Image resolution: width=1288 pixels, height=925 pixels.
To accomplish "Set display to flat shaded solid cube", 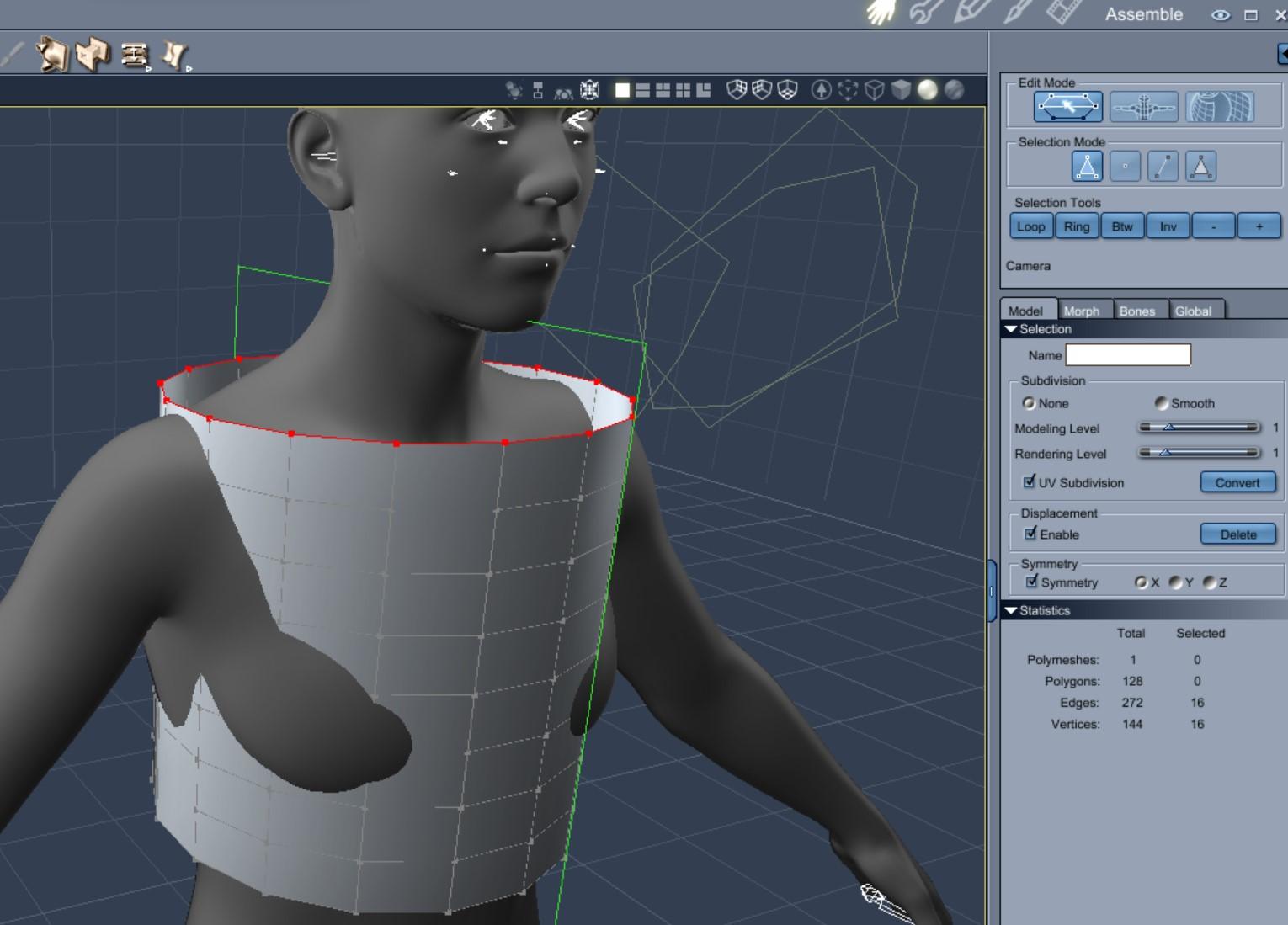I will pyautogui.click(x=901, y=90).
